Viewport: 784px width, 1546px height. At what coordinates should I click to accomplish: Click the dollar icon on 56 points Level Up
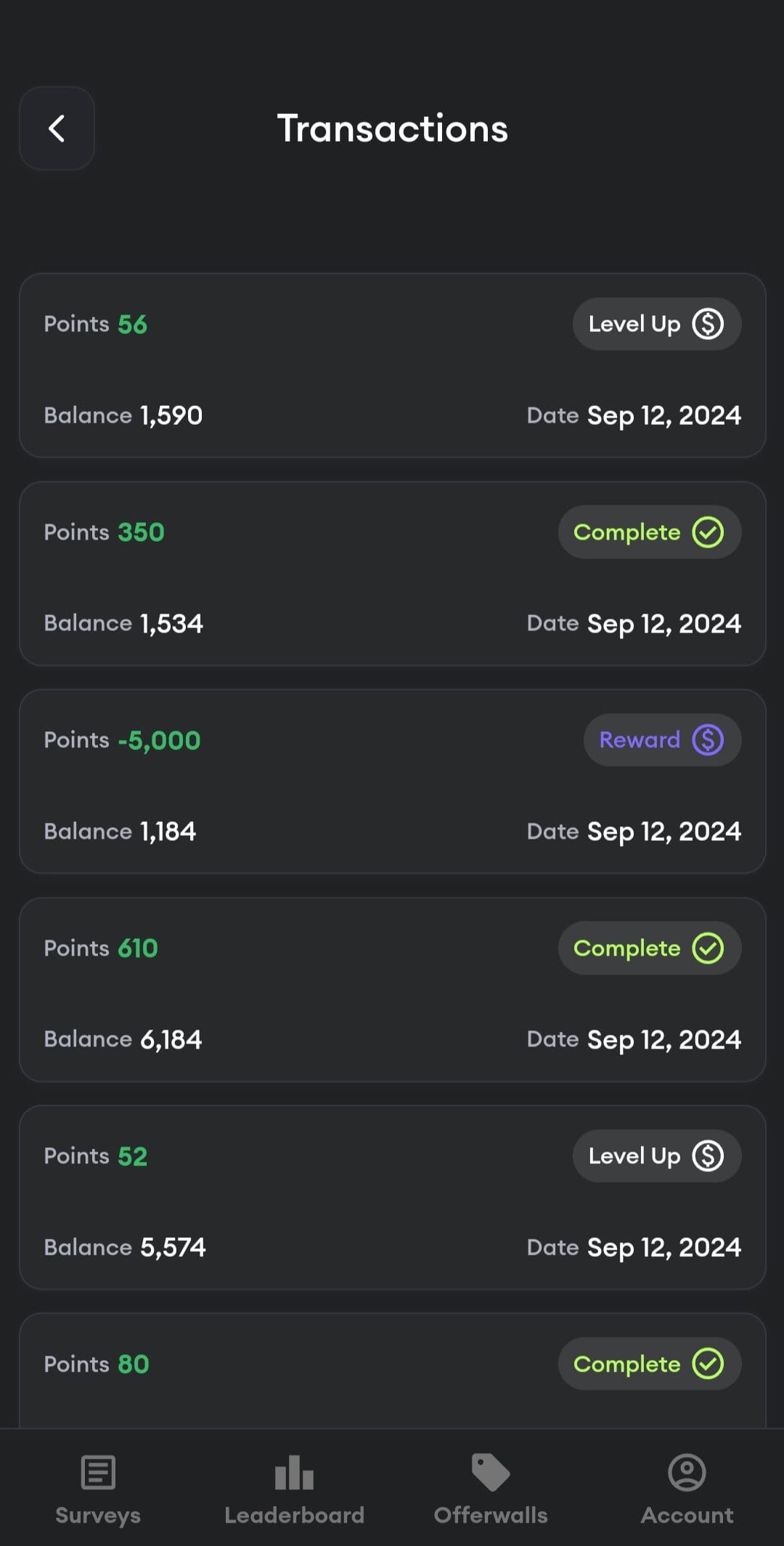(x=708, y=324)
